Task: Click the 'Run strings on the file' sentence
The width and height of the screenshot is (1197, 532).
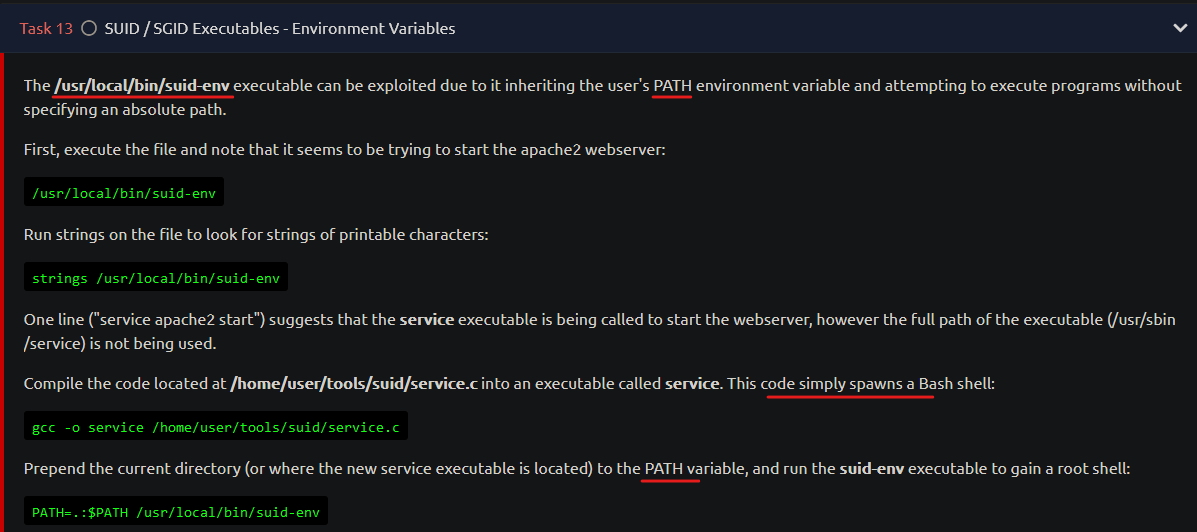Action: click(256, 234)
